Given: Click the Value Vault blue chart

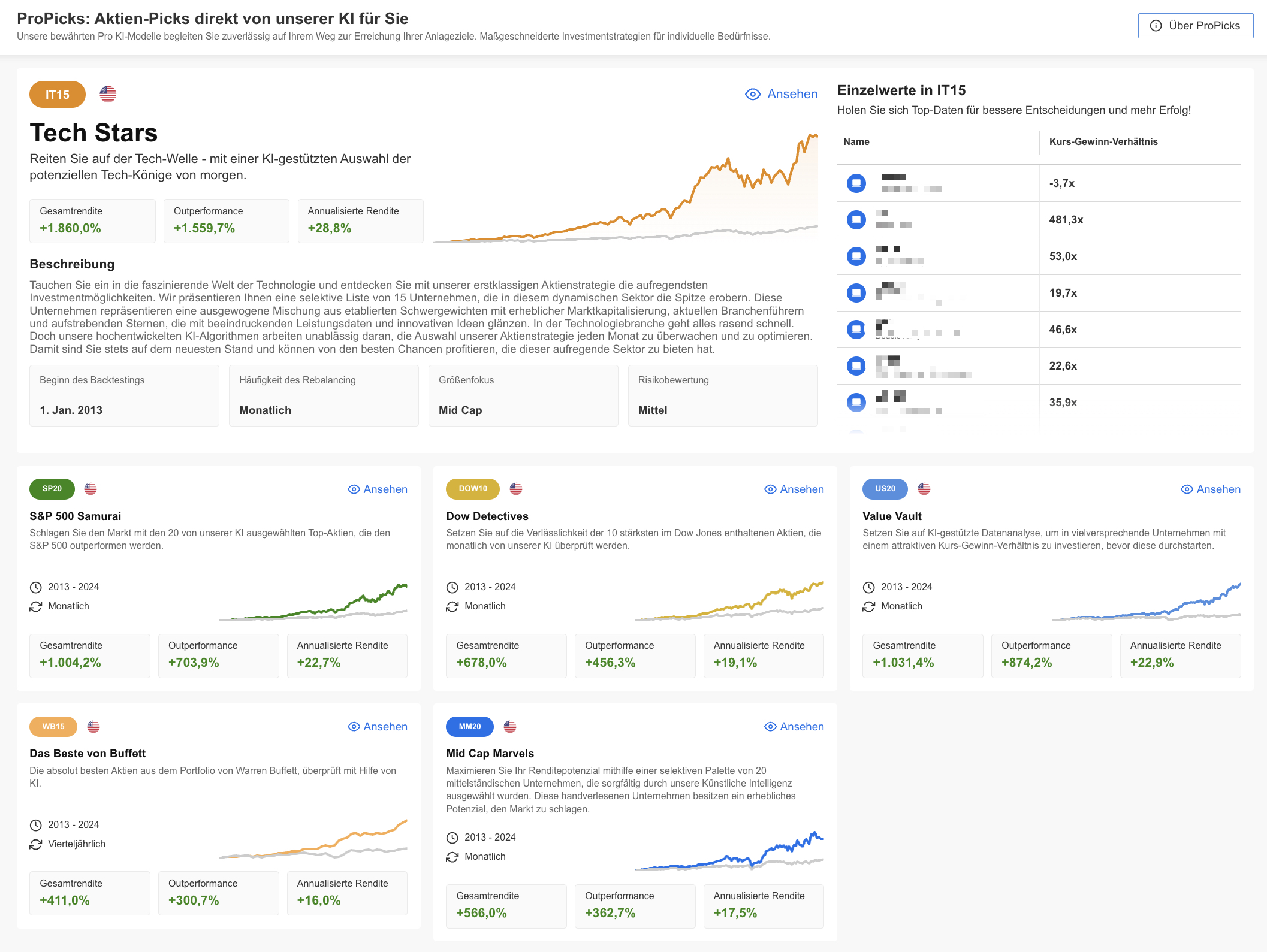Looking at the screenshot, I should coord(1146,601).
